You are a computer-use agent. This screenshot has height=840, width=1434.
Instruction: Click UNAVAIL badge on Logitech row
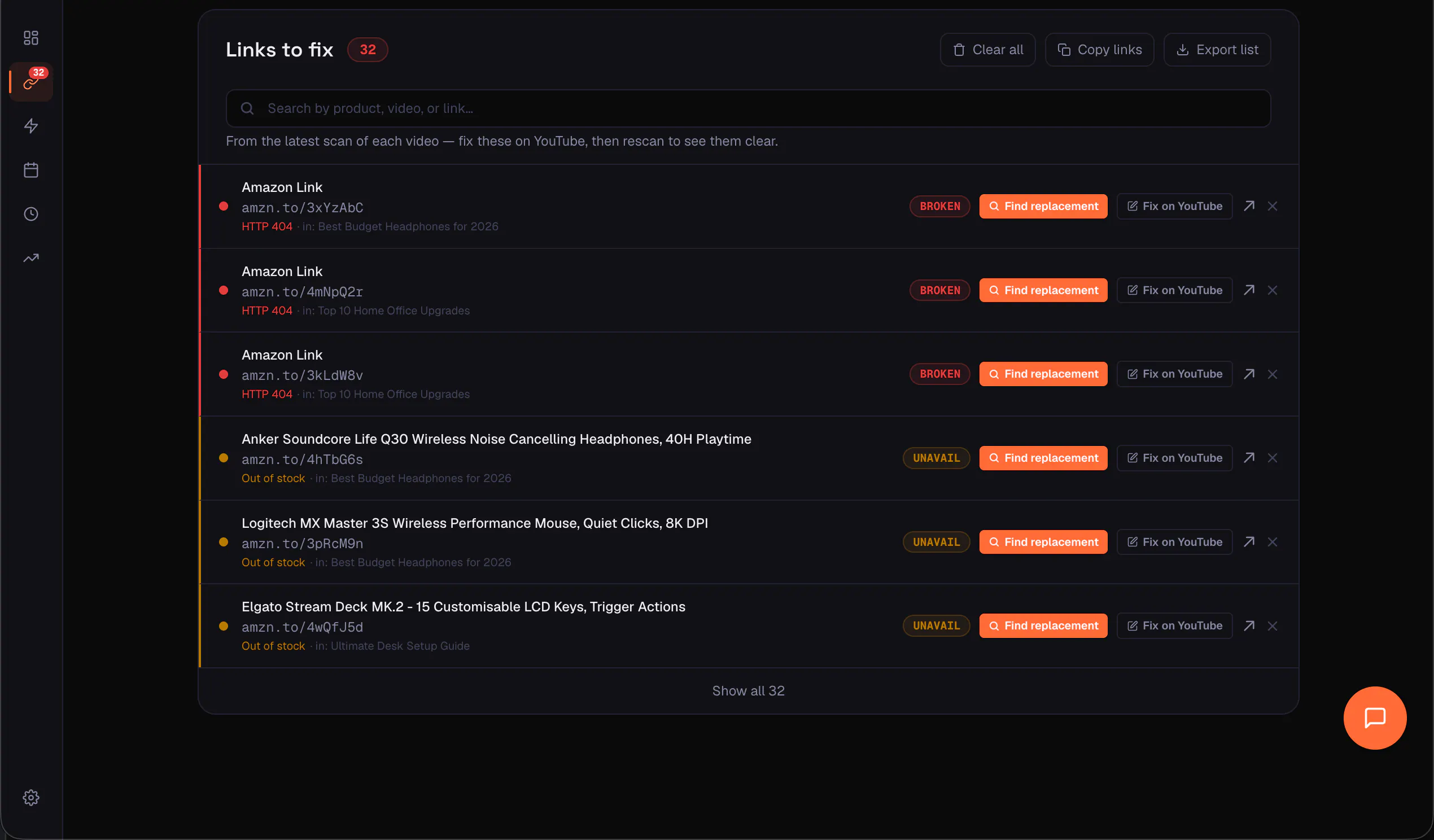tap(936, 542)
